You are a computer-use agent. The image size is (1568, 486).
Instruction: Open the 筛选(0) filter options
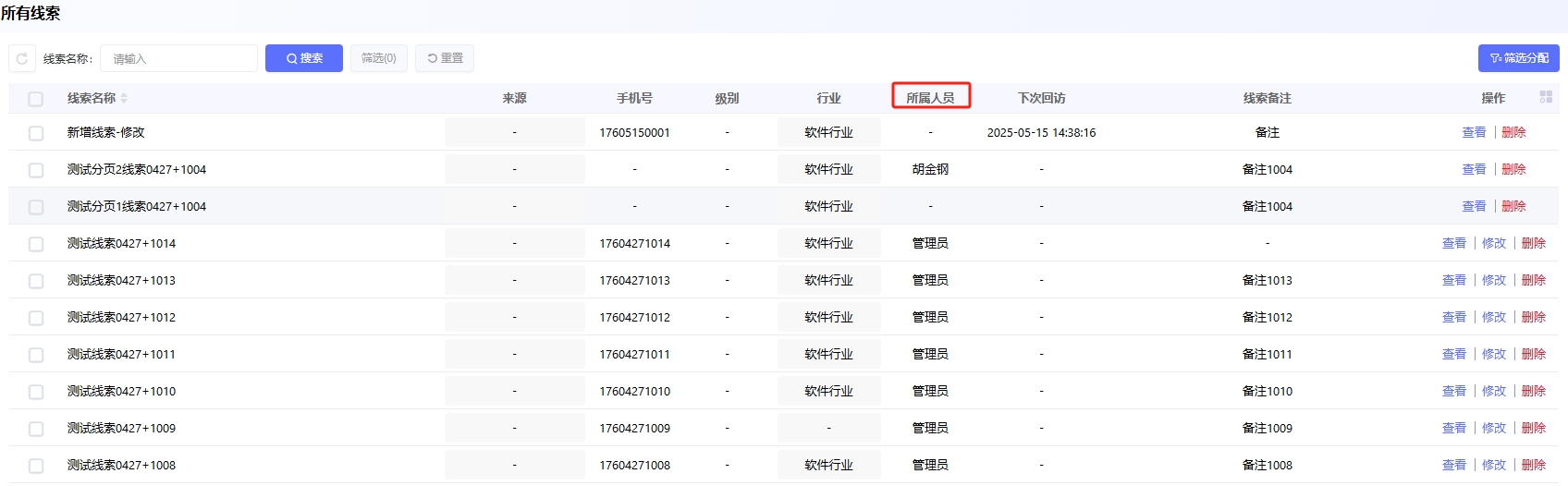click(379, 58)
